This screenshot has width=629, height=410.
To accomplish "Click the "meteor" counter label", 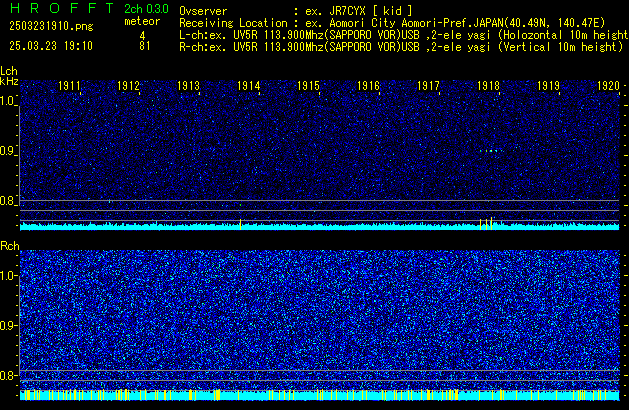I will point(142,21).
